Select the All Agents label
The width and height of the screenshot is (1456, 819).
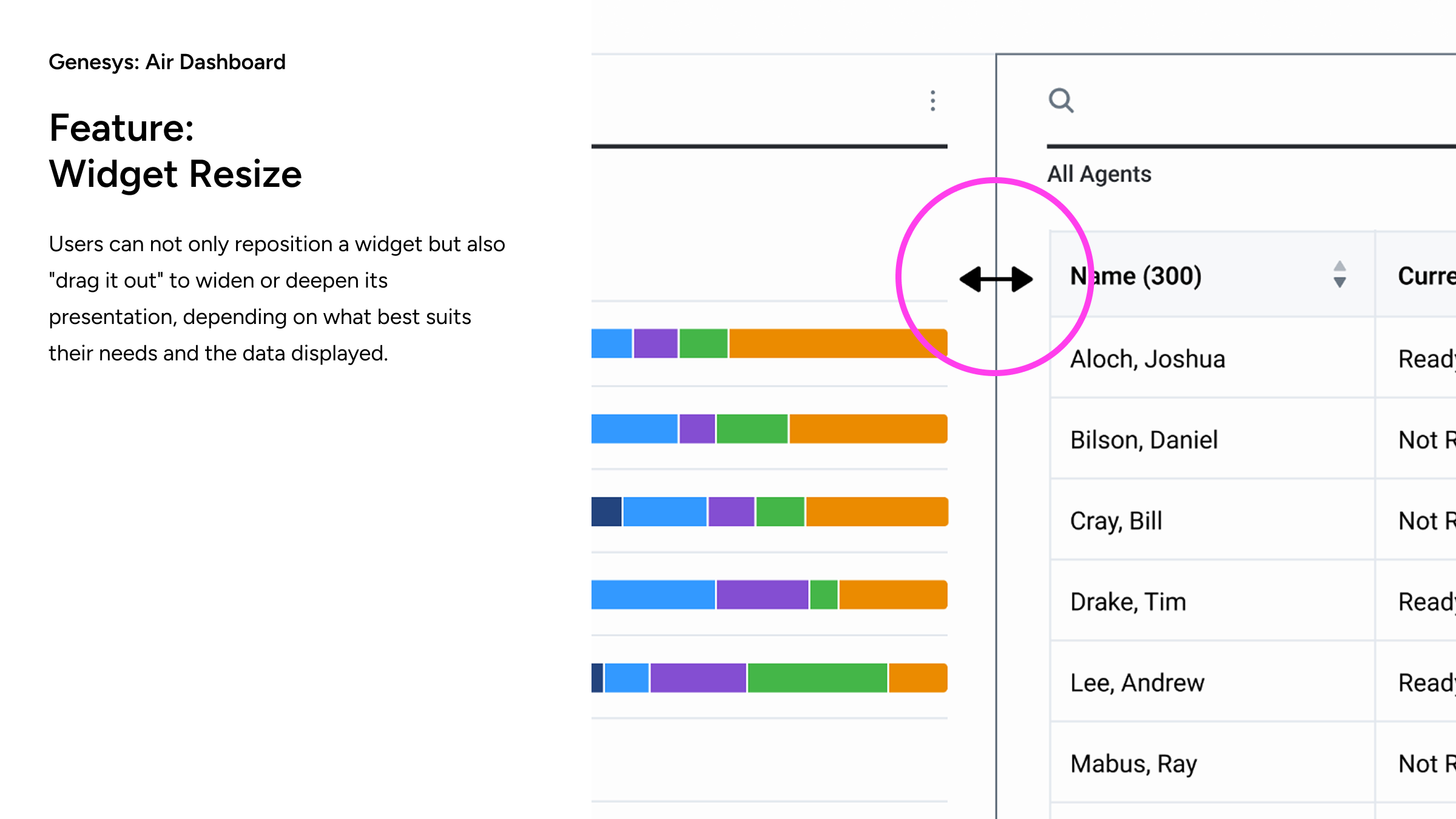(x=1099, y=174)
